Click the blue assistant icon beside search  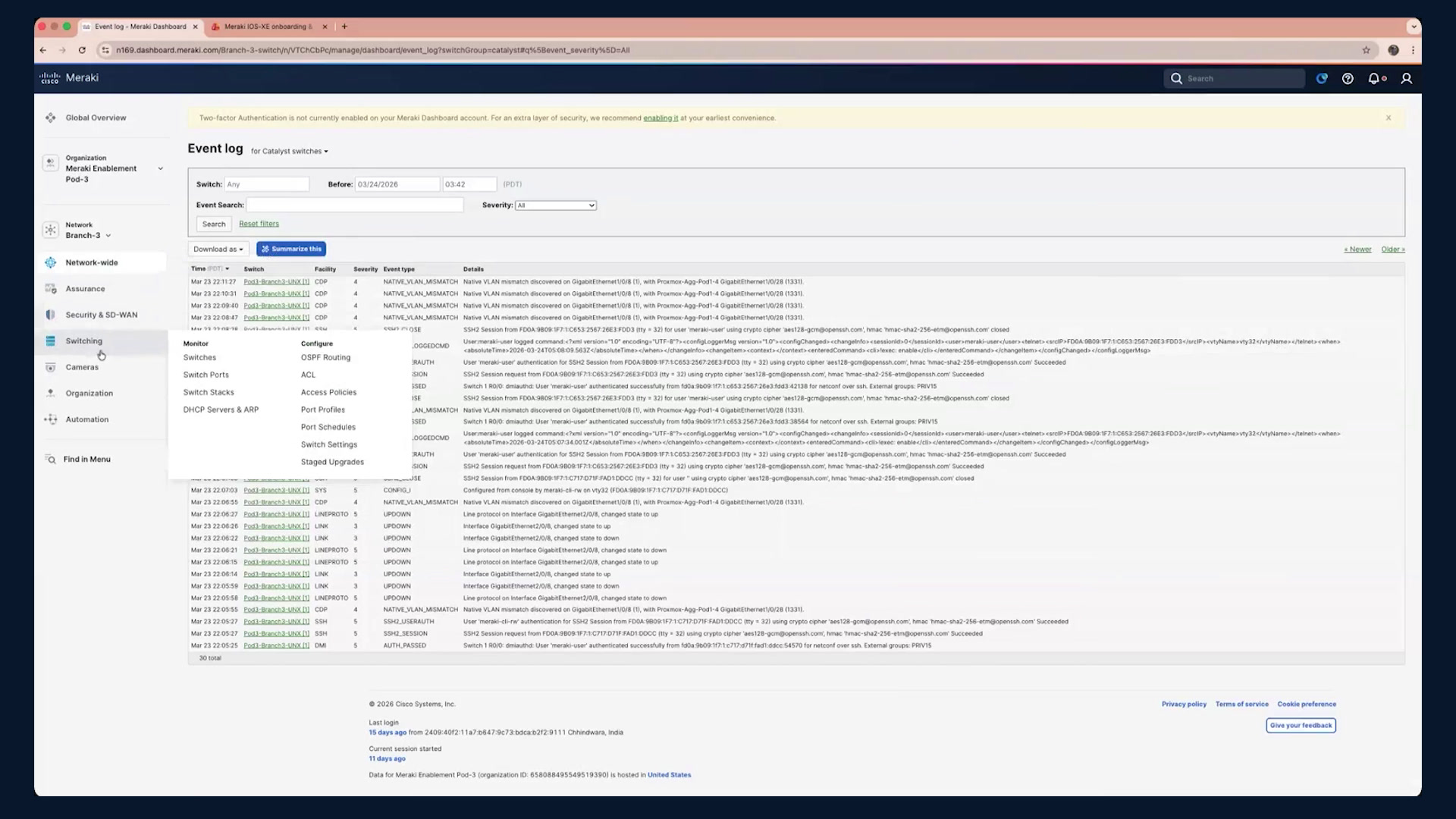(x=1322, y=78)
